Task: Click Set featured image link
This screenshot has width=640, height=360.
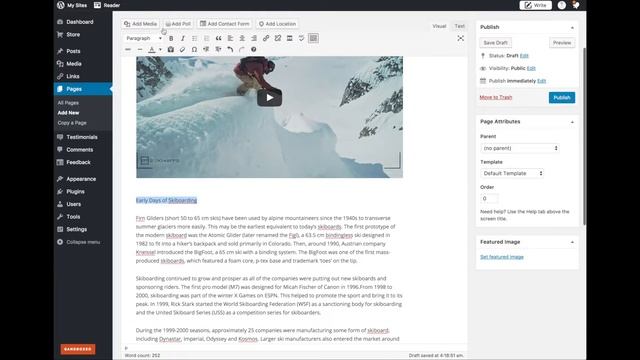Action: pos(502,257)
